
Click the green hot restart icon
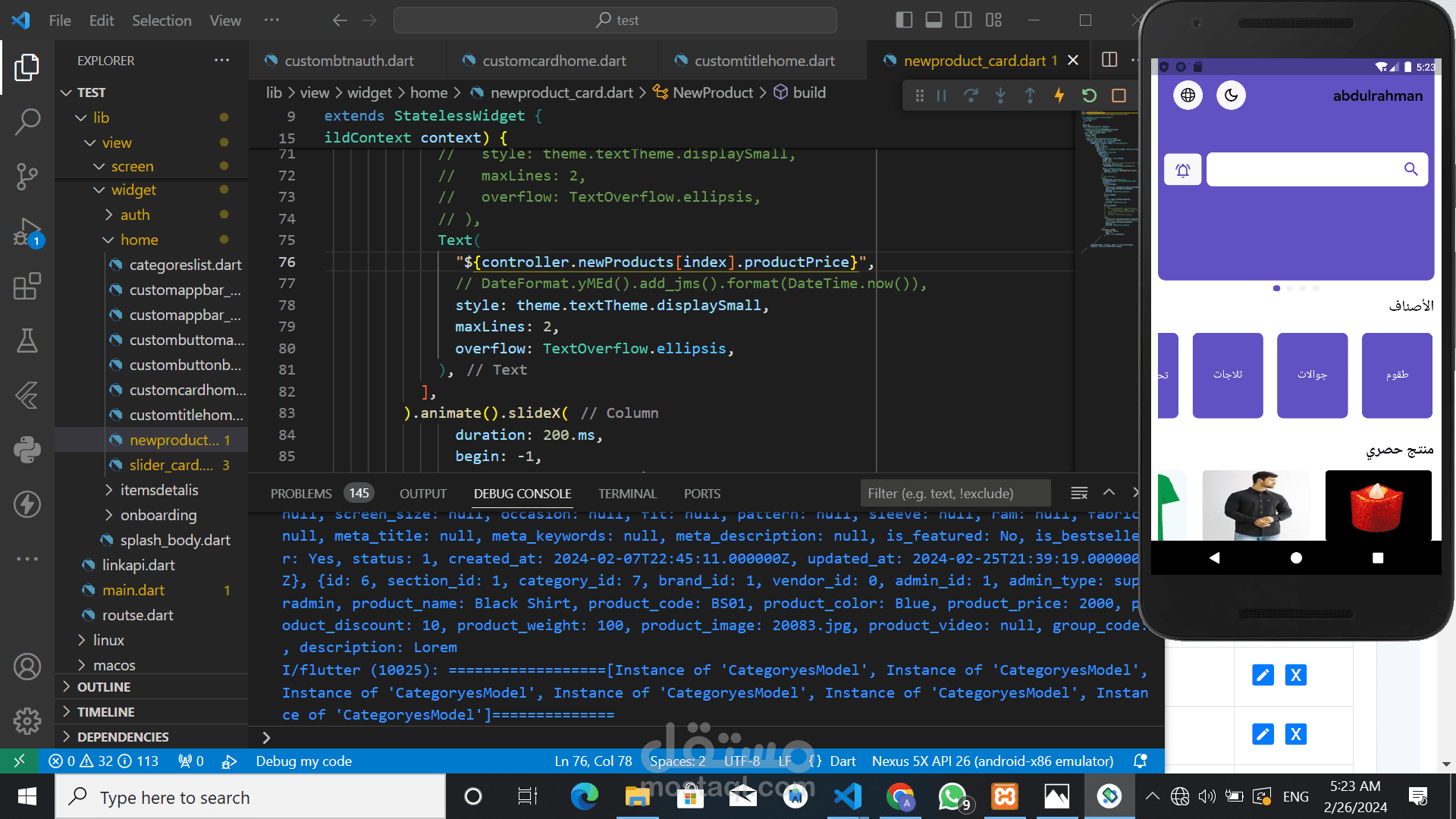coord(1089,96)
